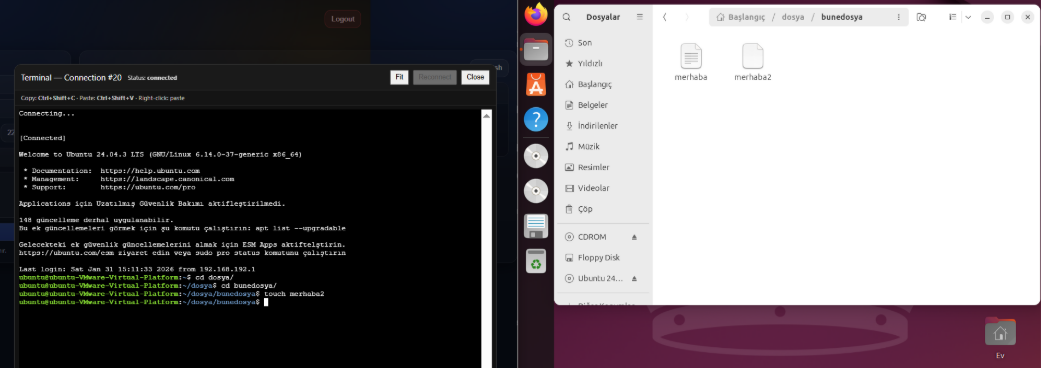Click dosya in the path bar
1041x368 pixels.
pos(792,17)
